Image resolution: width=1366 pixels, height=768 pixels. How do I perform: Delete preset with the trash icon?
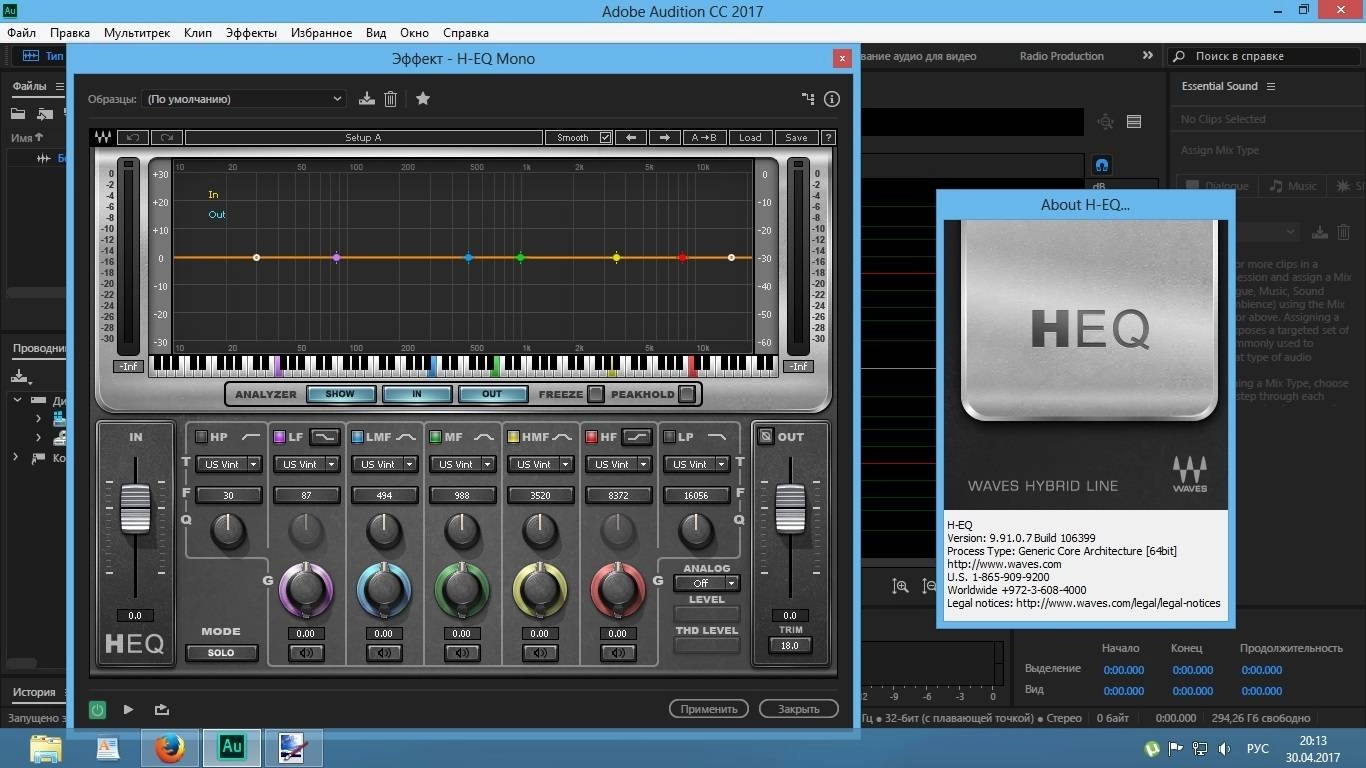[x=391, y=98]
